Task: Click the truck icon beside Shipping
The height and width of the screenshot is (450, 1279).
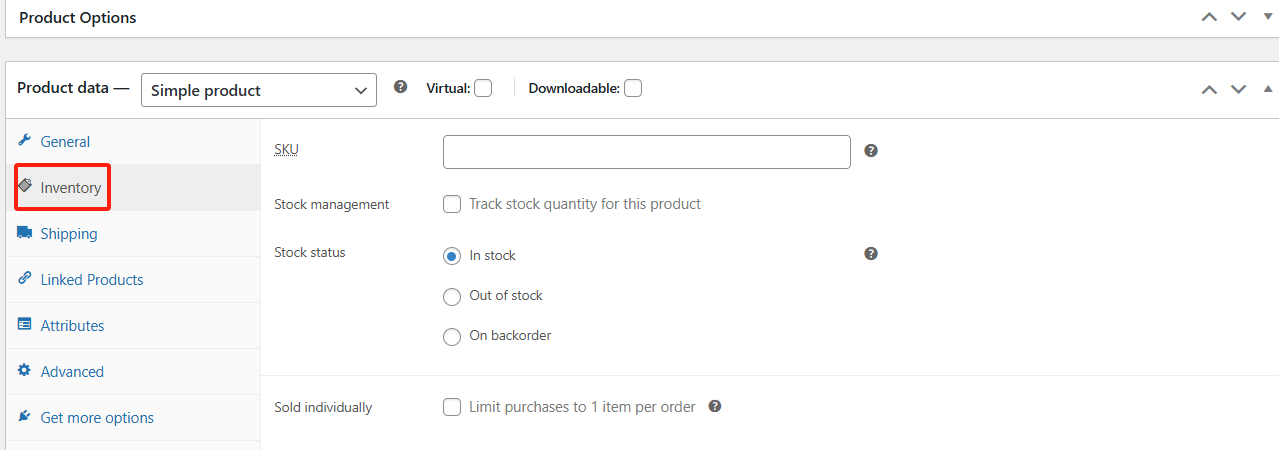Action: 24,232
